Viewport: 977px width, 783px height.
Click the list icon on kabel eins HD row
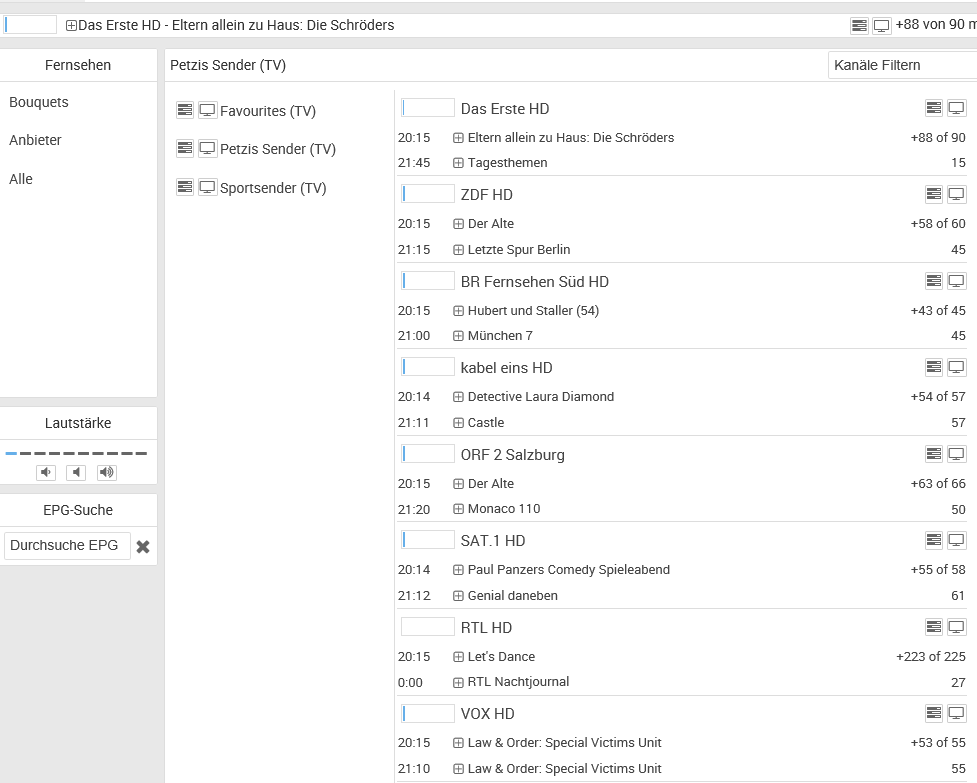coord(934,367)
